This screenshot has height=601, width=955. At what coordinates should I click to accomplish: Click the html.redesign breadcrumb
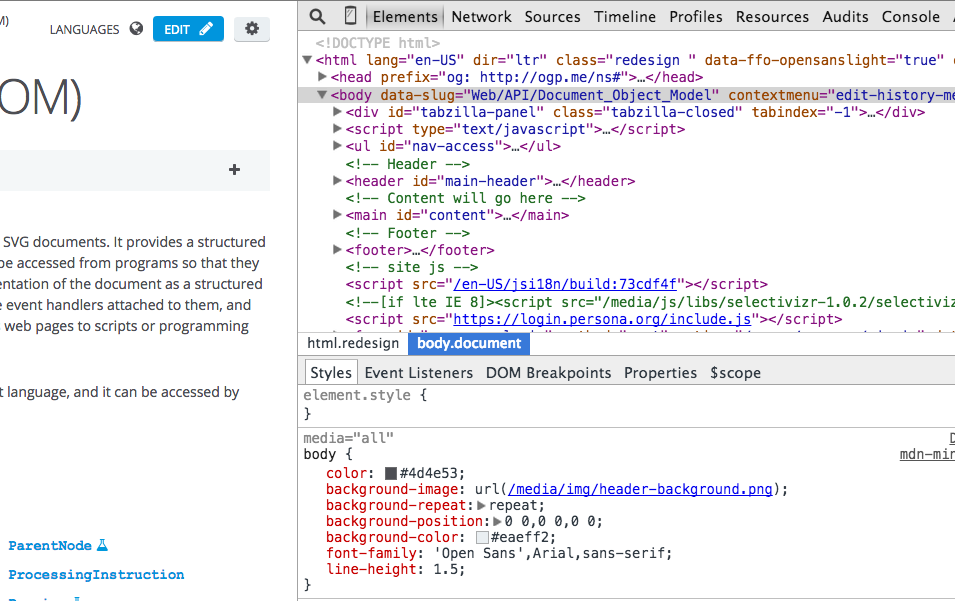pos(353,343)
